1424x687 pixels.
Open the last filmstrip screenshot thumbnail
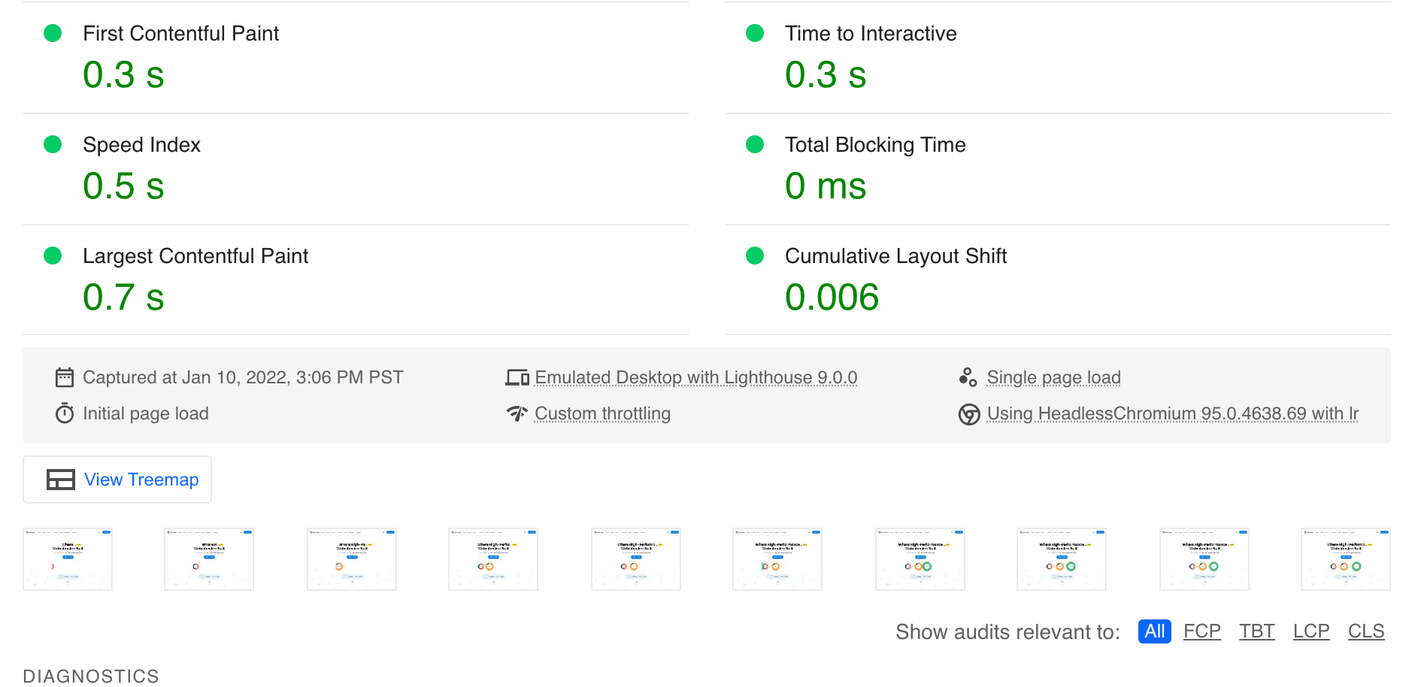tap(1345, 559)
